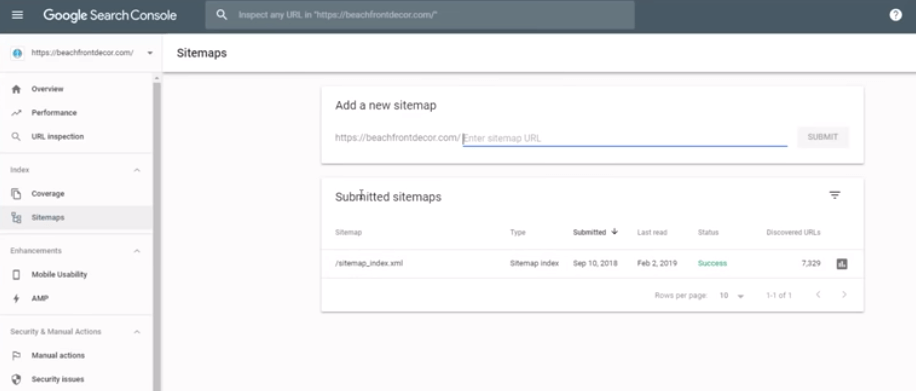Click the Mobile Usability phone icon

(x=16, y=274)
